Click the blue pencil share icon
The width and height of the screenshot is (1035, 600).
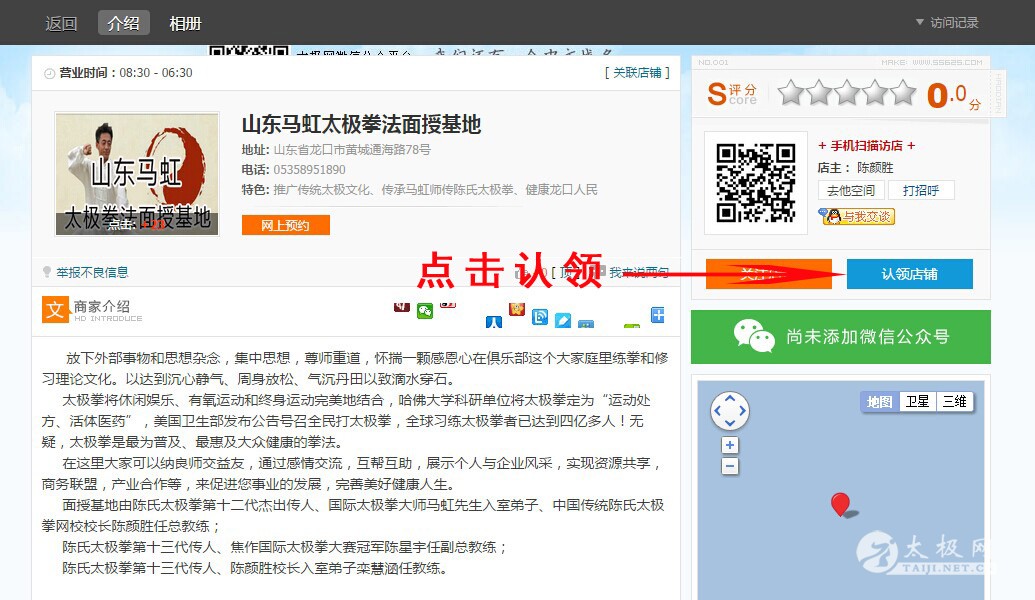[563, 320]
